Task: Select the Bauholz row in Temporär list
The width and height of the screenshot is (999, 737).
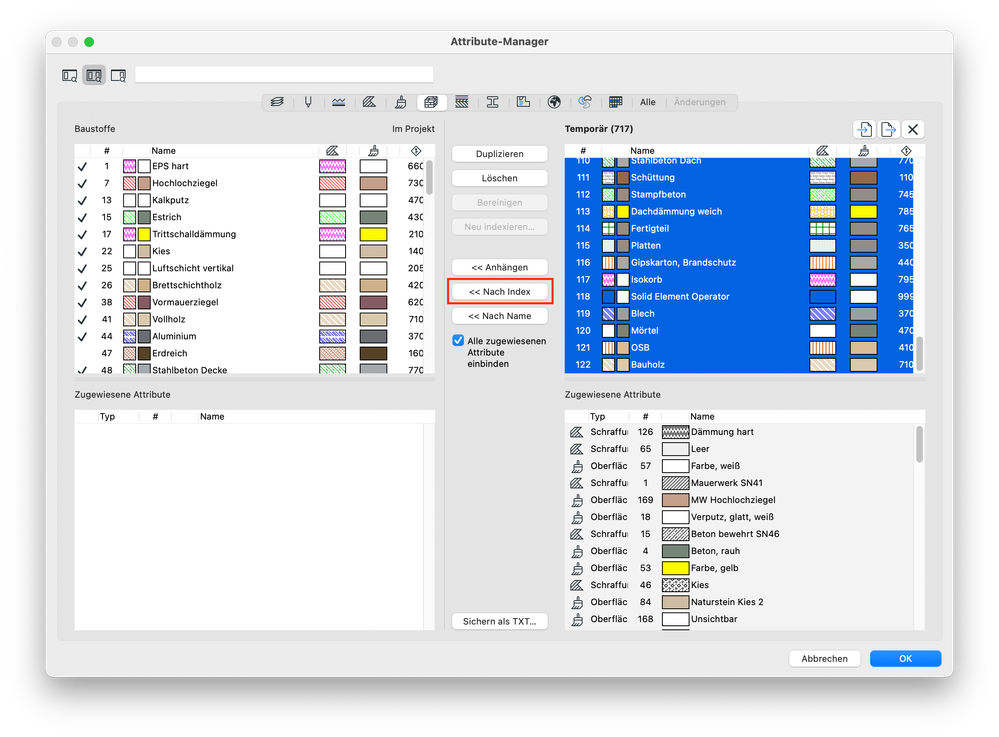Action: (x=739, y=365)
